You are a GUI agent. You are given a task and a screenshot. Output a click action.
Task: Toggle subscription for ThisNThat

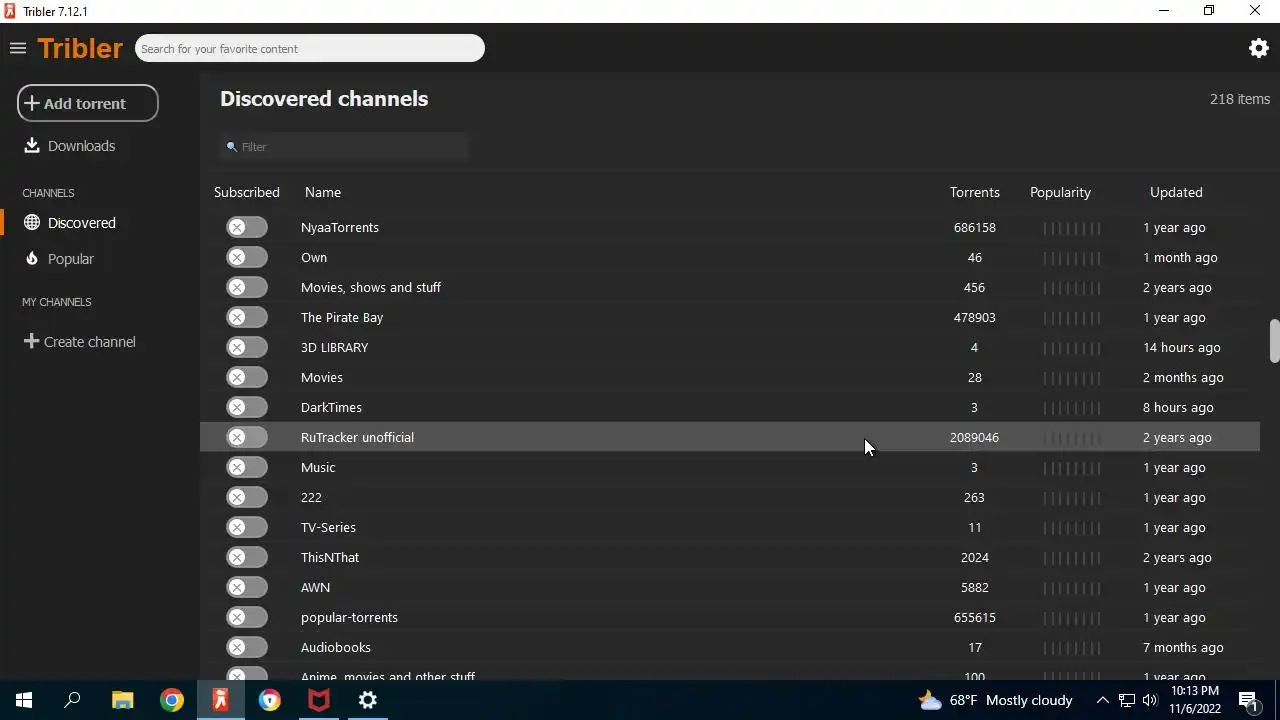pyautogui.click(x=247, y=557)
